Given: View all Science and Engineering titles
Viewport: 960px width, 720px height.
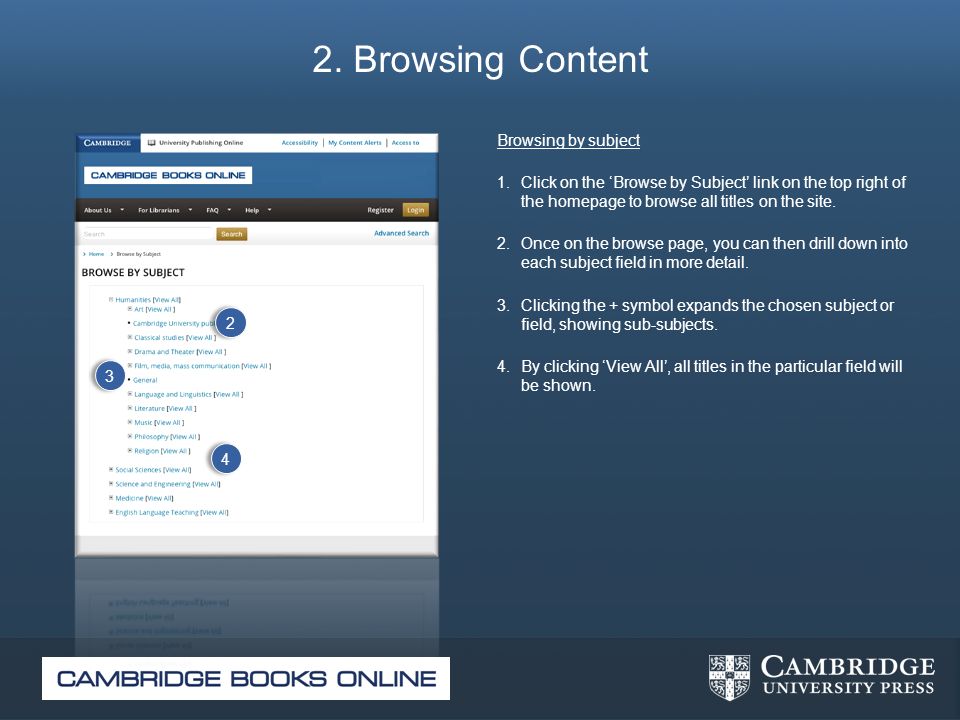Looking at the screenshot, I should click(x=206, y=484).
